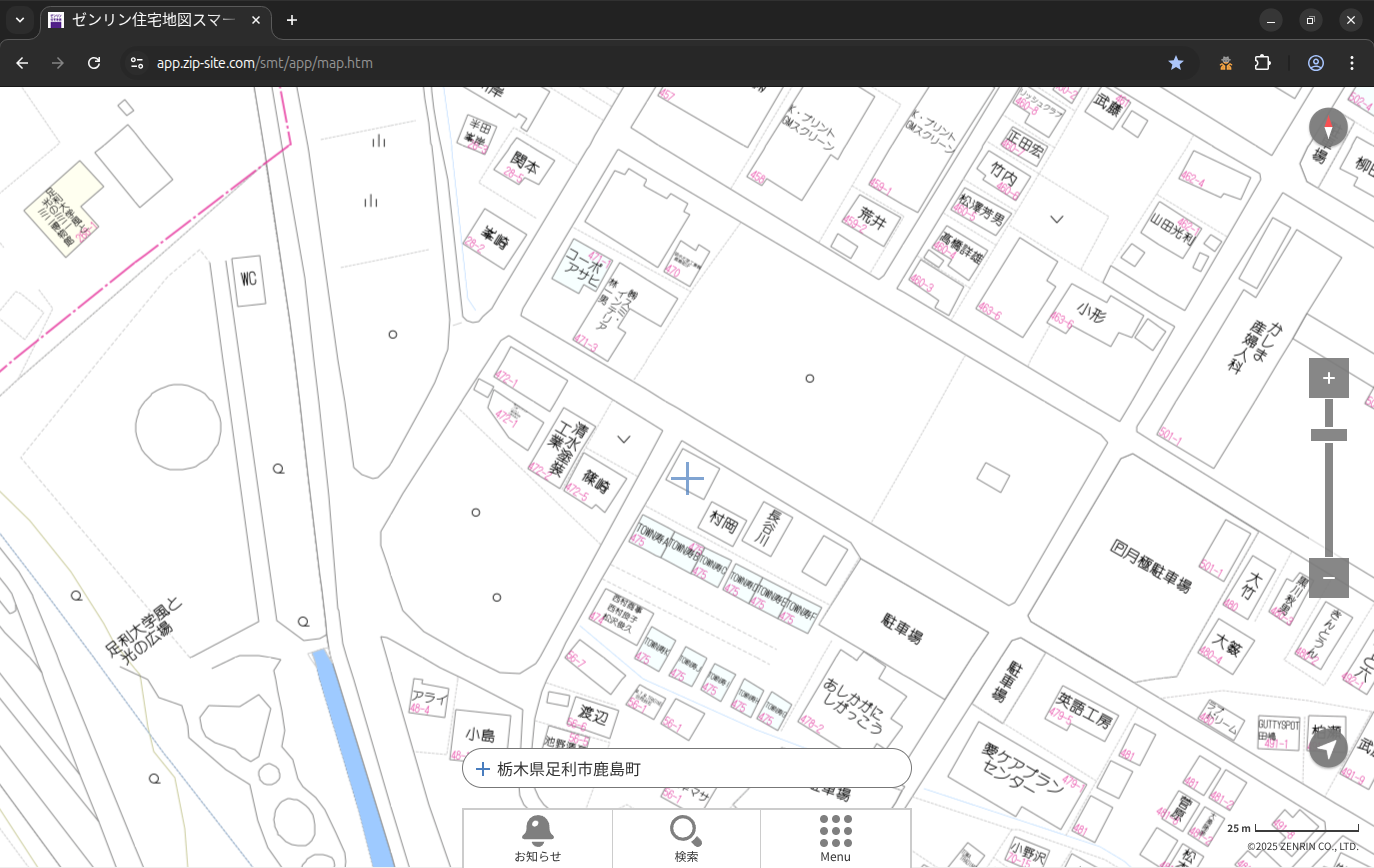1374x868 pixels.
Task: Go back to the previous page
Action: 22,63
